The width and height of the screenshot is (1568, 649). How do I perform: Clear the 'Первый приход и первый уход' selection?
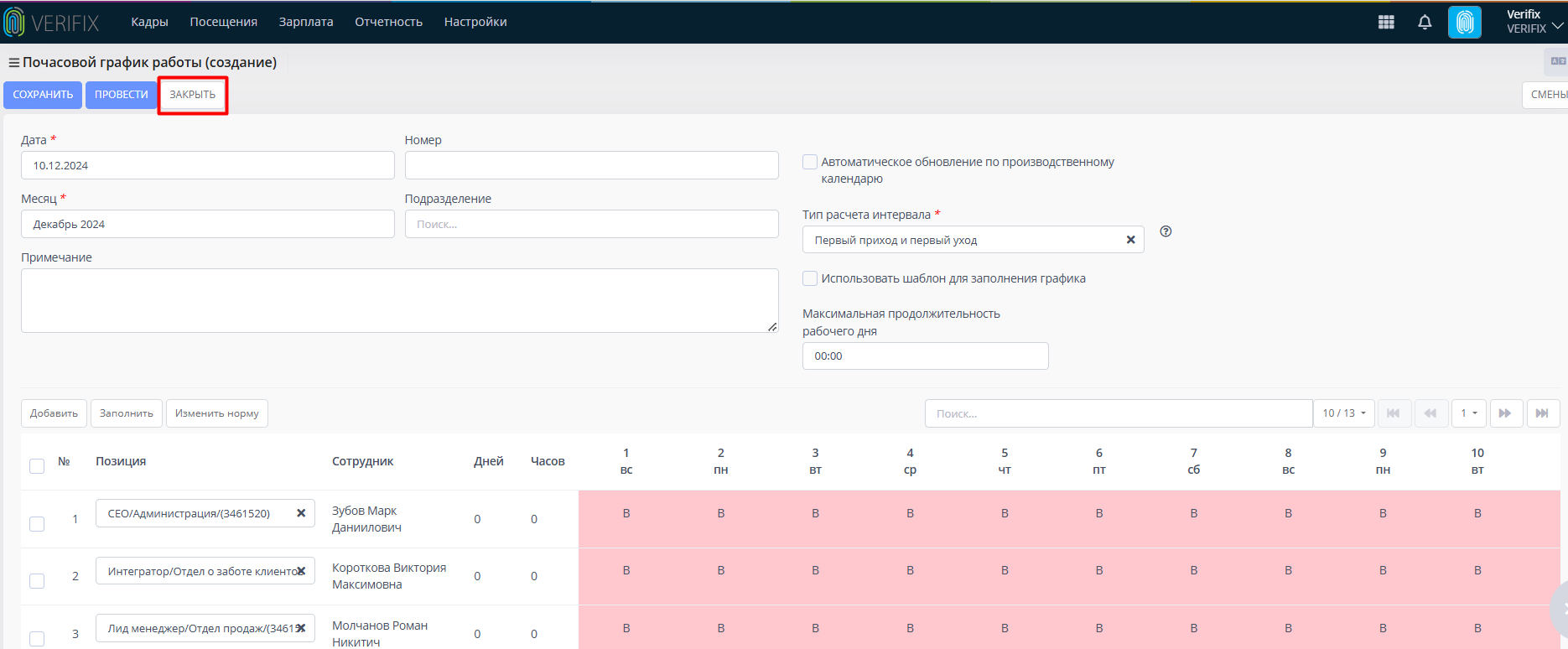tap(1130, 240)
